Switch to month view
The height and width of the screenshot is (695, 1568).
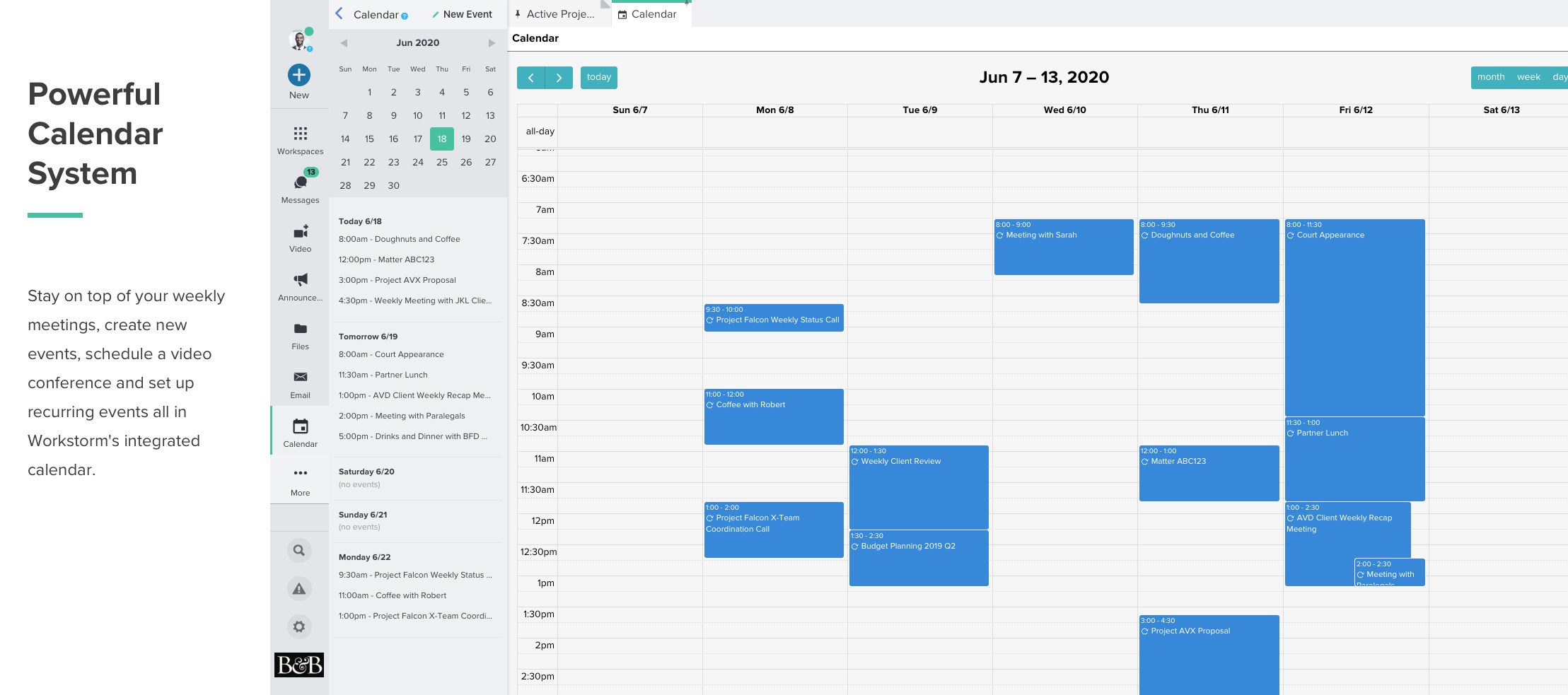coord(1491,78)
